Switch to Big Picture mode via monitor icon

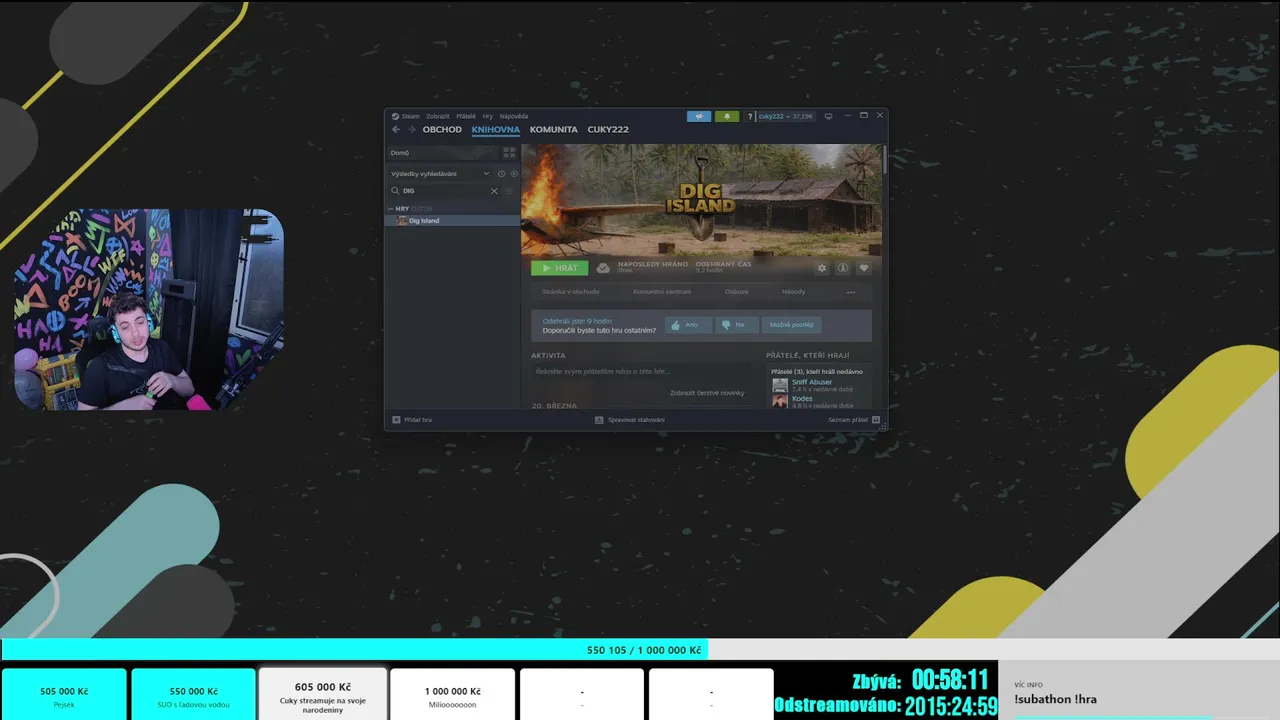coord(828,116)
